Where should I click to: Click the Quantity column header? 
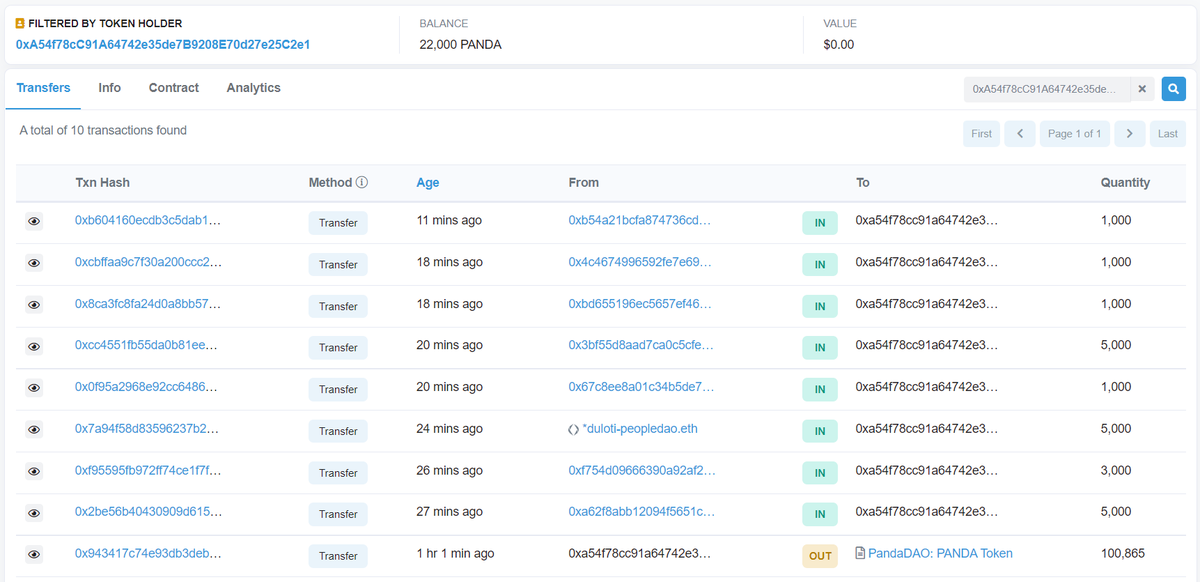click(x=1125, y=183)
